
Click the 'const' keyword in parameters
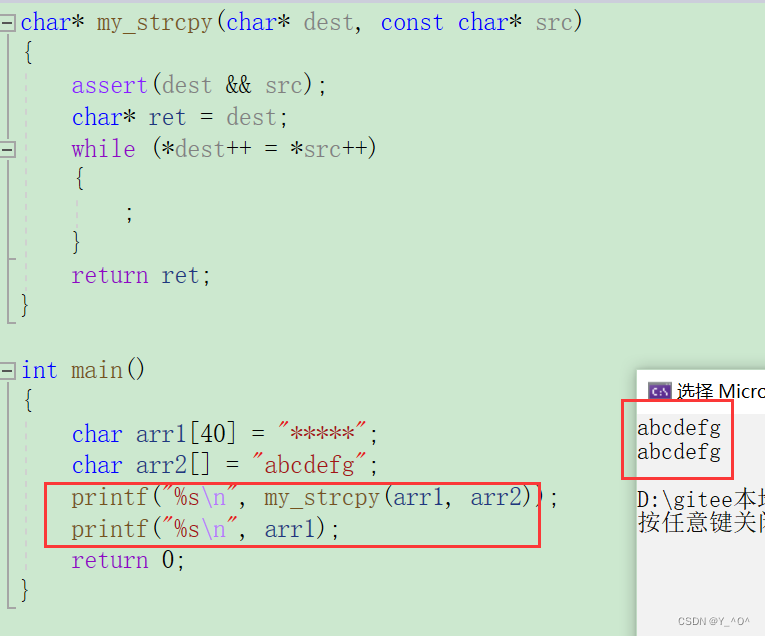(412, 23)
